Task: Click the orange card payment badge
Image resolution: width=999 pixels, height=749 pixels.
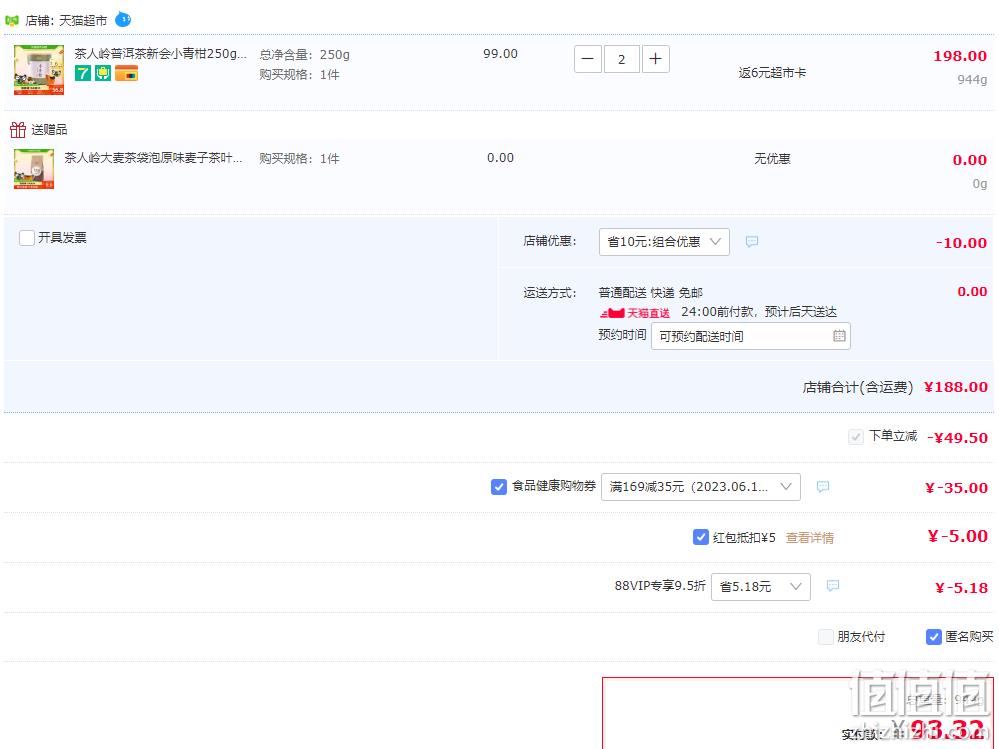Action: [x=126, y=73]
